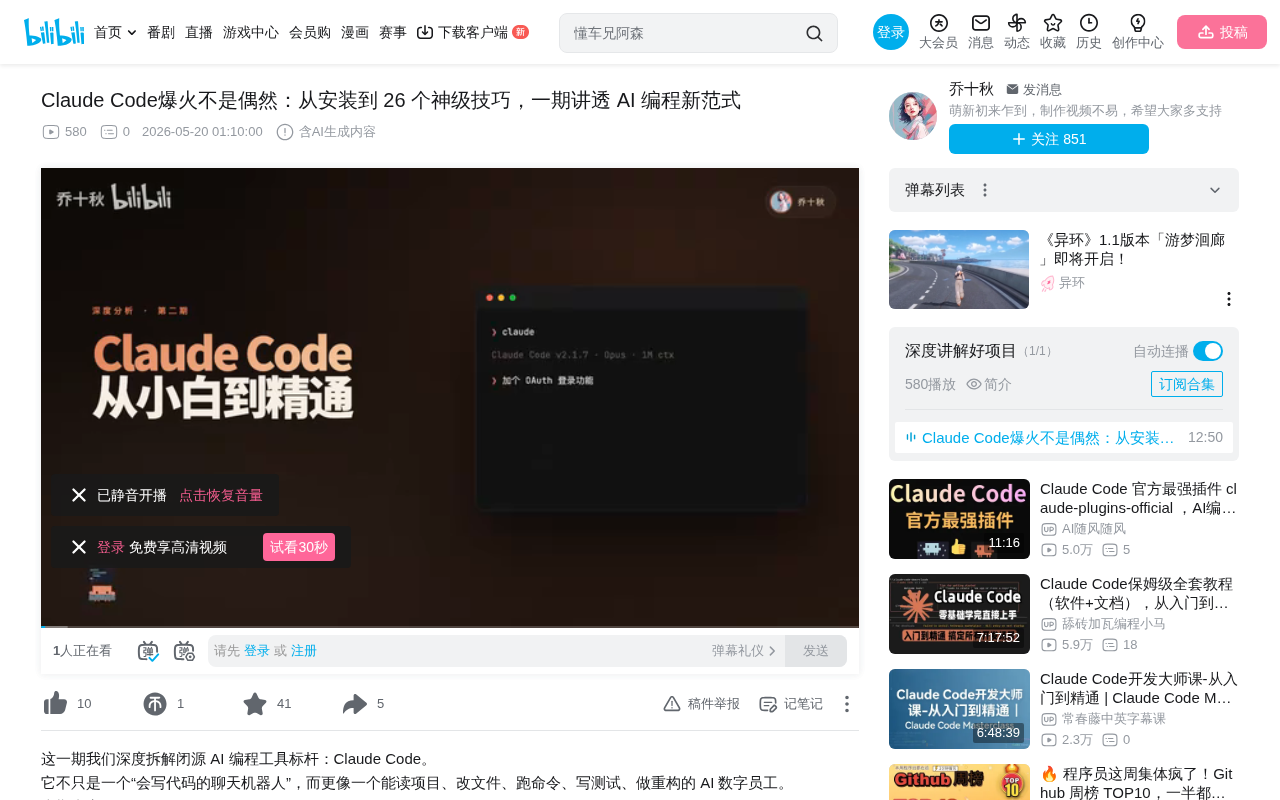Go to 赛事 nav item

point(393,32)
